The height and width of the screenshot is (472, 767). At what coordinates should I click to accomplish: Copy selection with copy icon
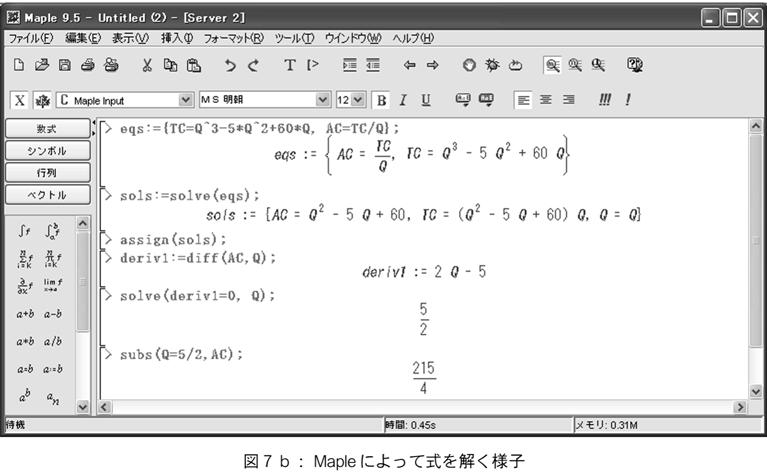pyautogui.click(x=170, y=65)
